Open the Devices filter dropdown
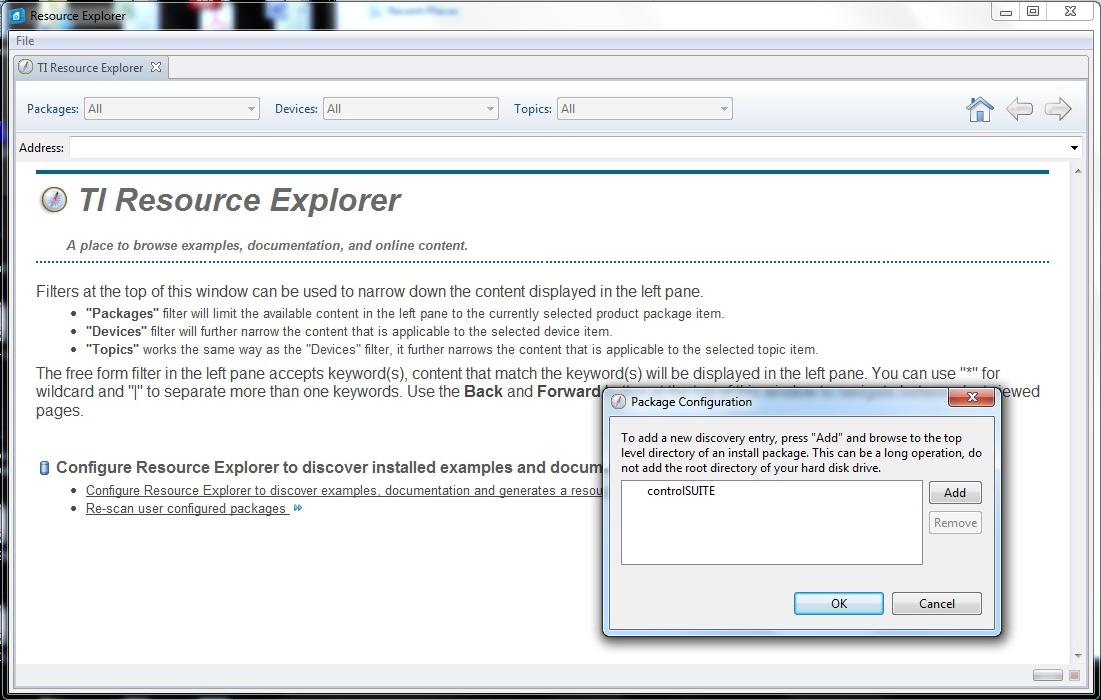This screenshot has width=1101, height=700. pos(411,109)
